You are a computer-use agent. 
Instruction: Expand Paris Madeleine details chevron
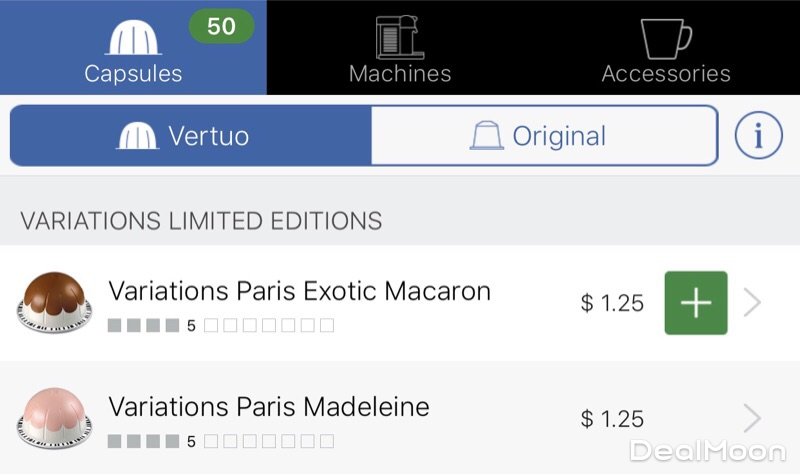753,417
